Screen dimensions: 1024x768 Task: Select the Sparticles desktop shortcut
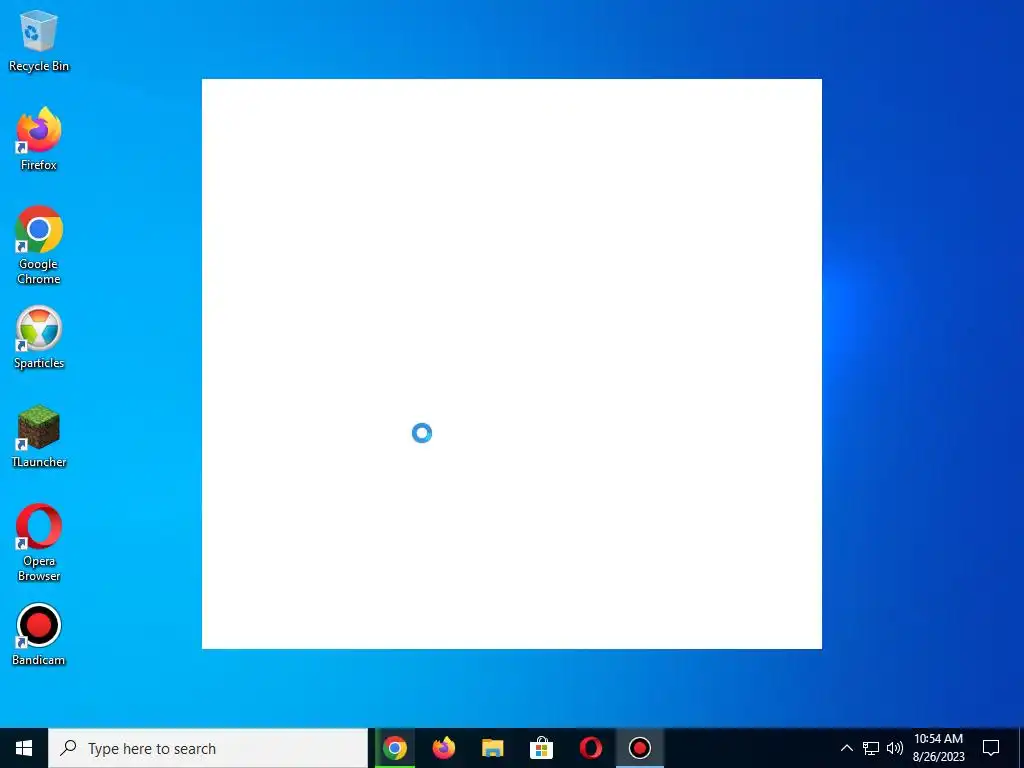pyautogui.click(x=39, y=338)
